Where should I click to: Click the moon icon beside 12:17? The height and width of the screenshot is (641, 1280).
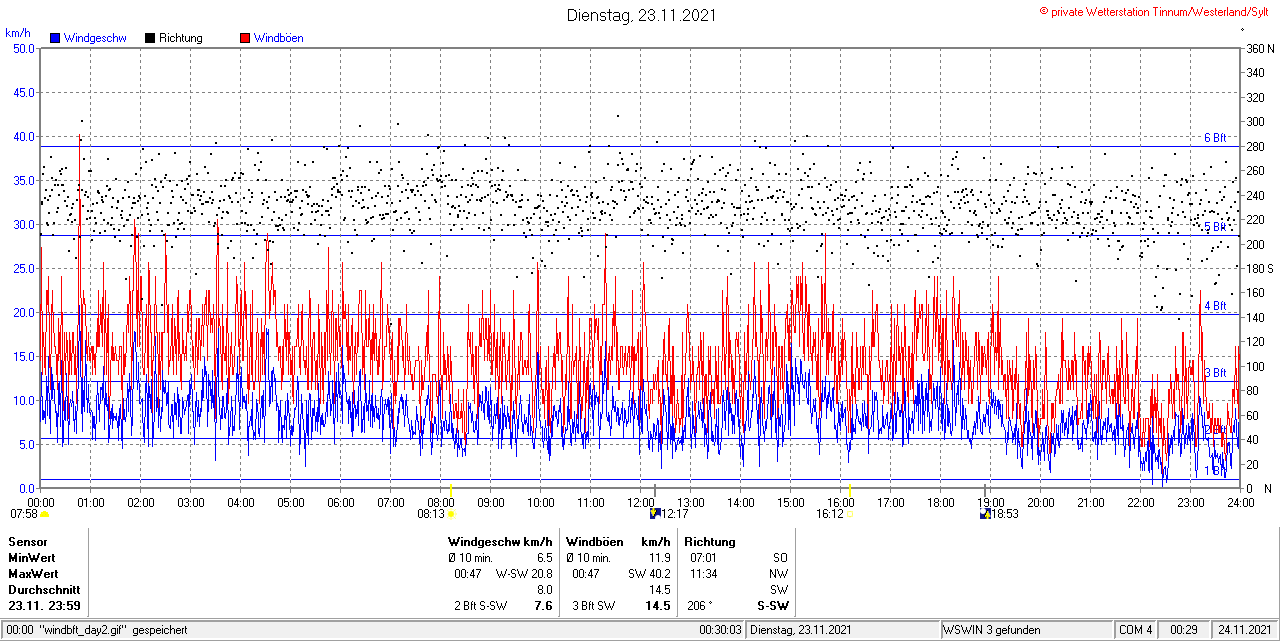point(655,513)
